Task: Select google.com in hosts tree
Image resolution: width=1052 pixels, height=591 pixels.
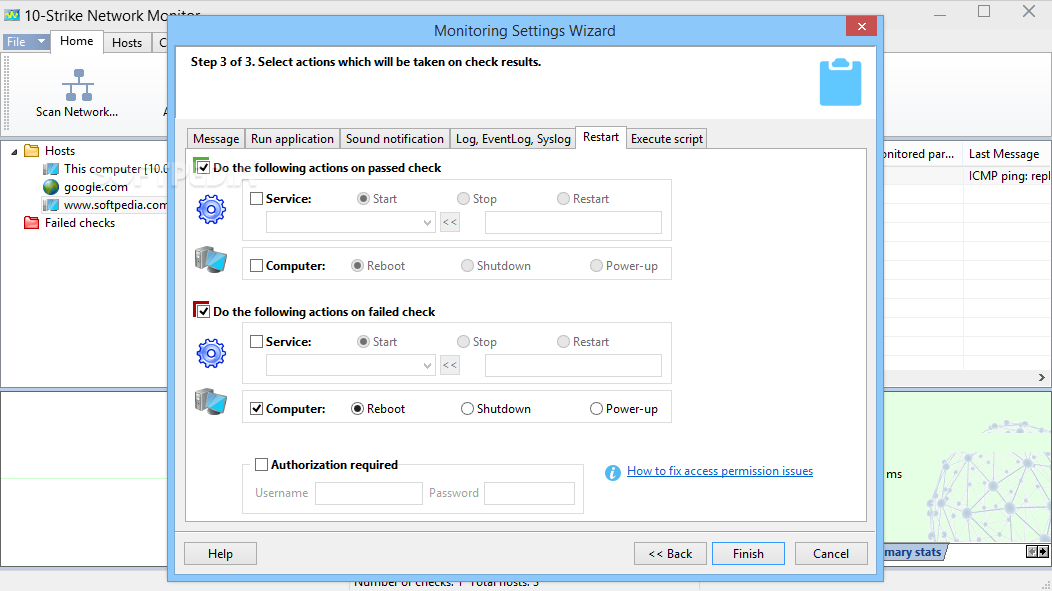Action: coord(95,186)
